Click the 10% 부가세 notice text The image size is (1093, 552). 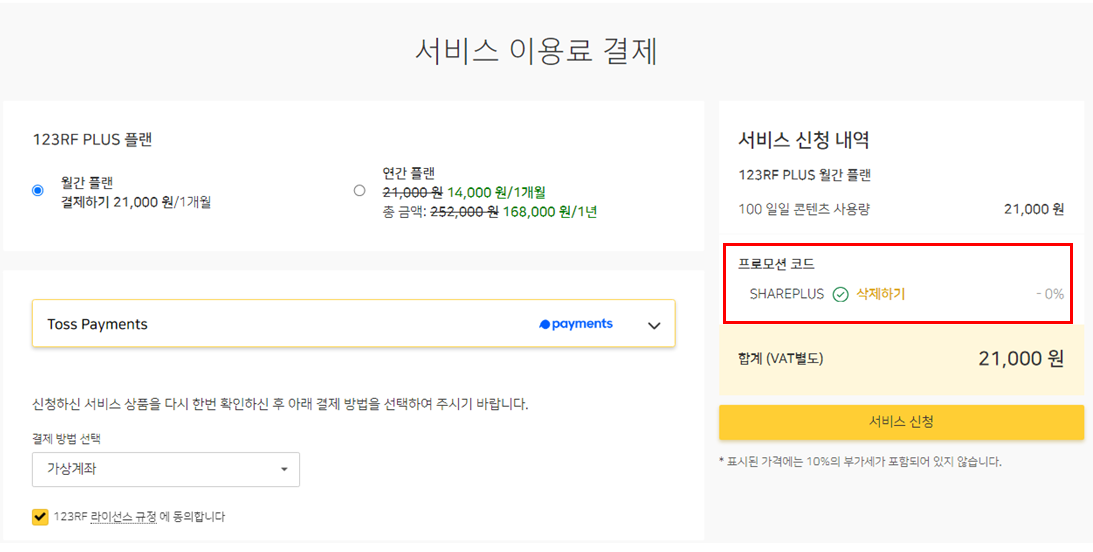point(860,461)
